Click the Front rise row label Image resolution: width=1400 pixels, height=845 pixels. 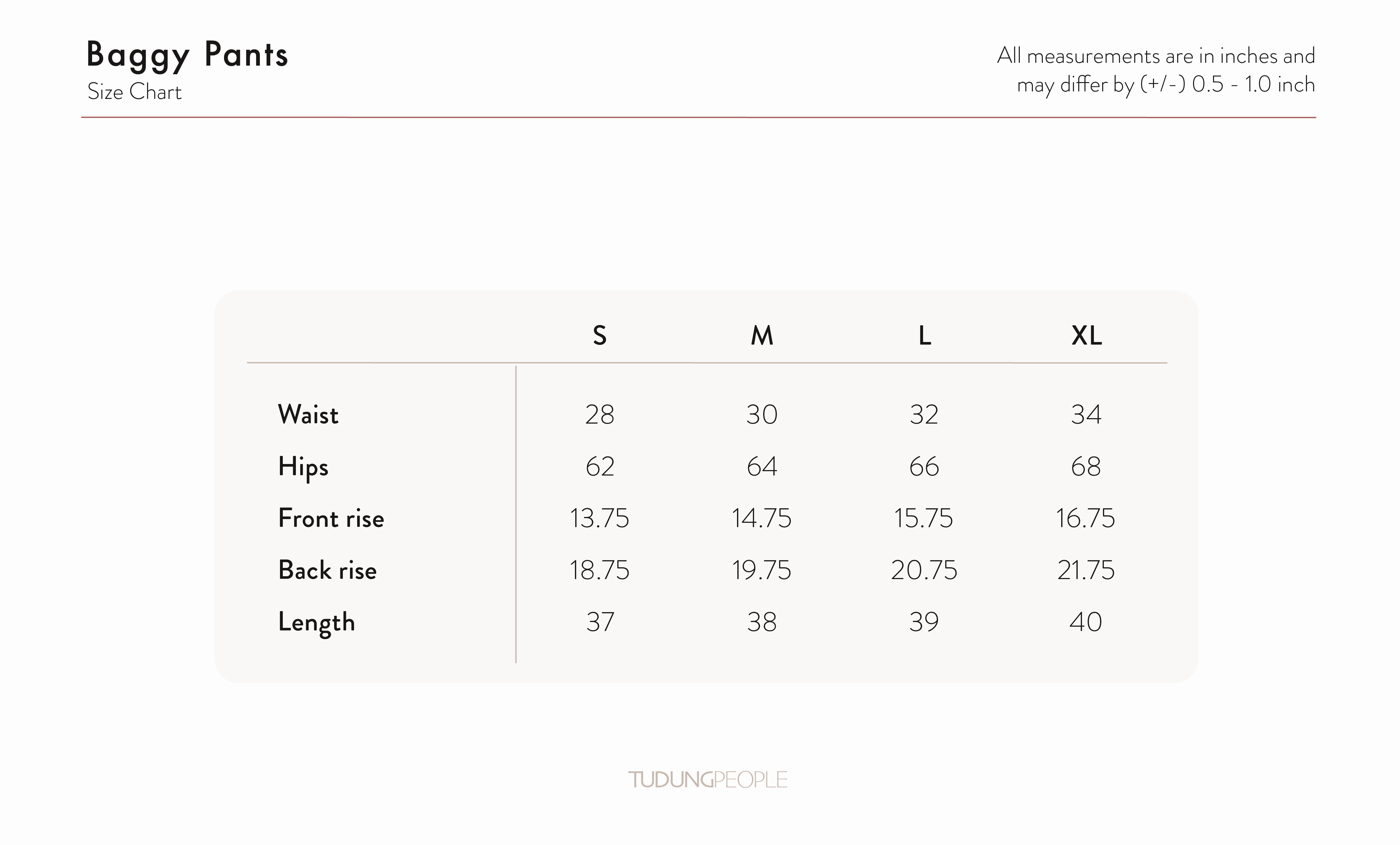(331, 518)
